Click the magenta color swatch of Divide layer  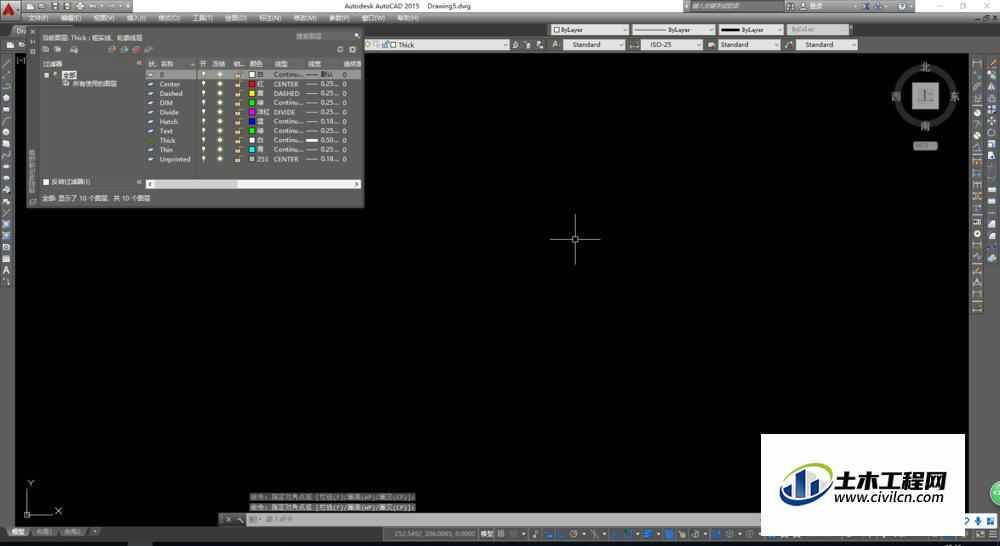pos(253,112)
